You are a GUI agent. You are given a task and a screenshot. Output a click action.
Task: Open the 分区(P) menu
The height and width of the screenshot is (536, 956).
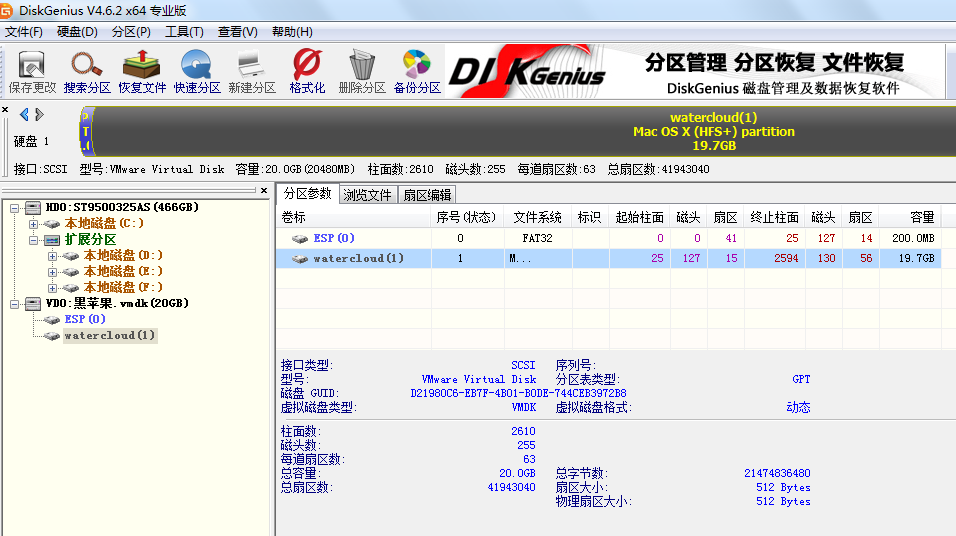[131, 32]
